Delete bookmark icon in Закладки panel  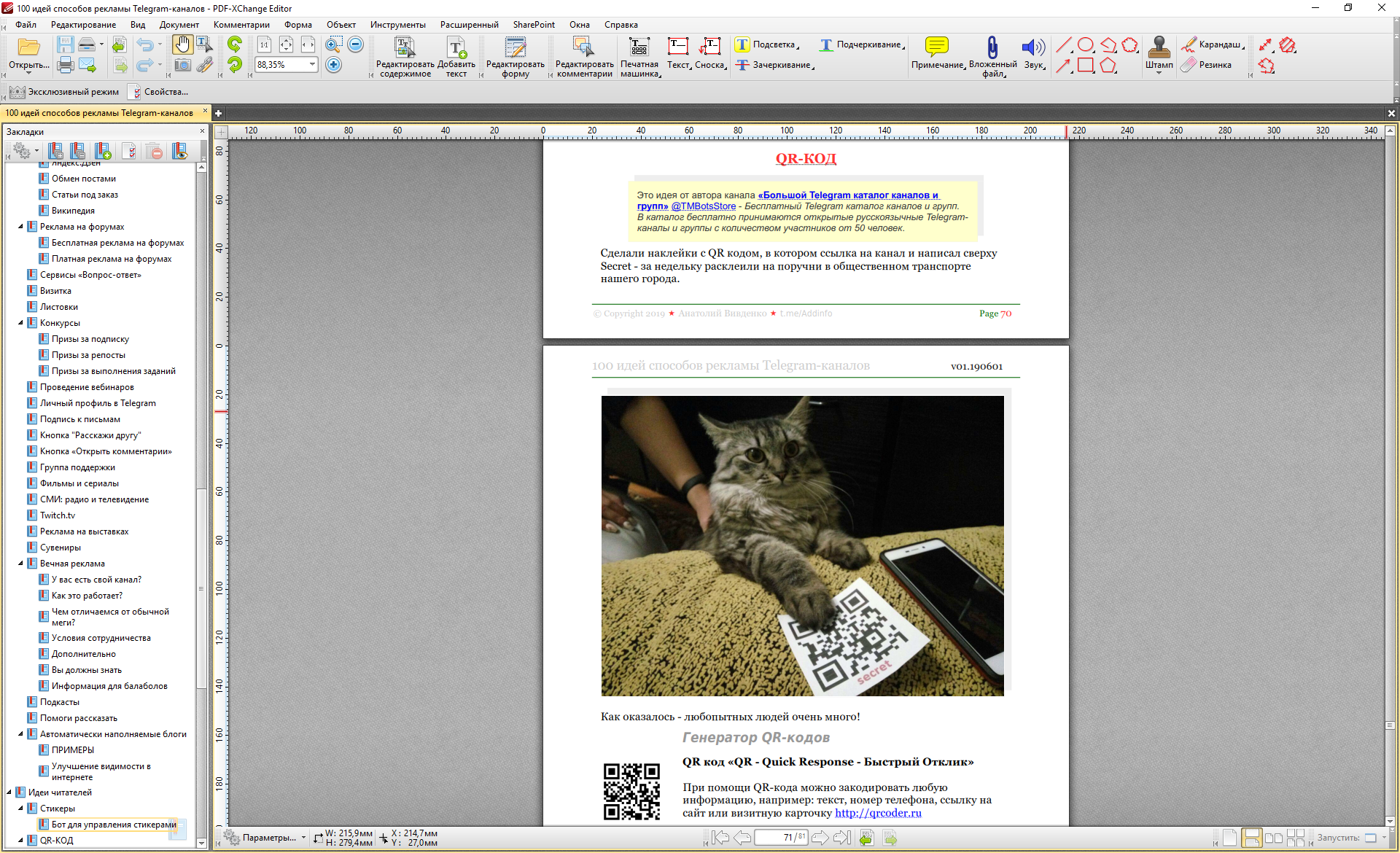155,151
